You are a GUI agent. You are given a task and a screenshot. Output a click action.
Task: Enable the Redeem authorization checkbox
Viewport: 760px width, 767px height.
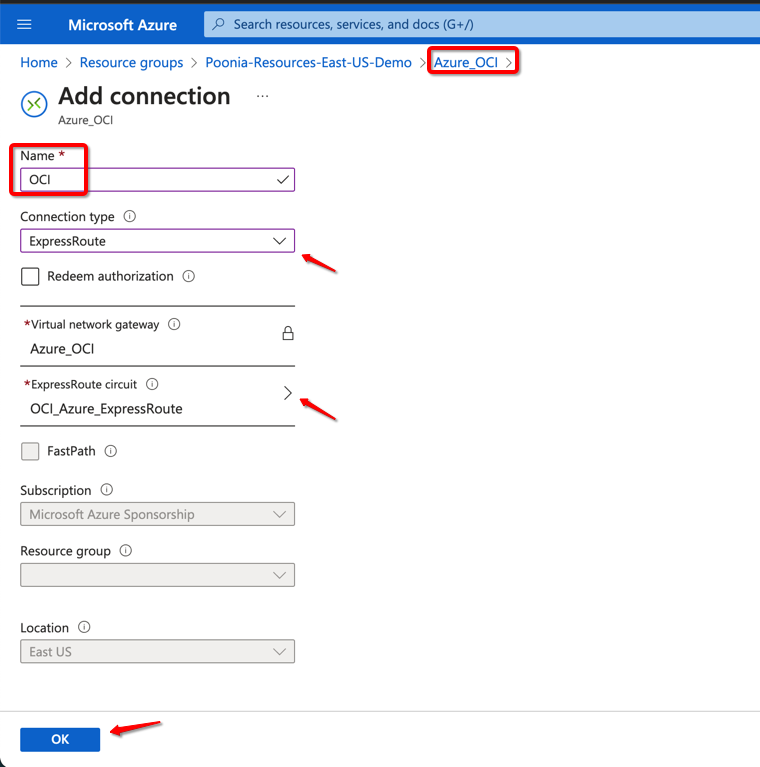(x=30, y=277)
